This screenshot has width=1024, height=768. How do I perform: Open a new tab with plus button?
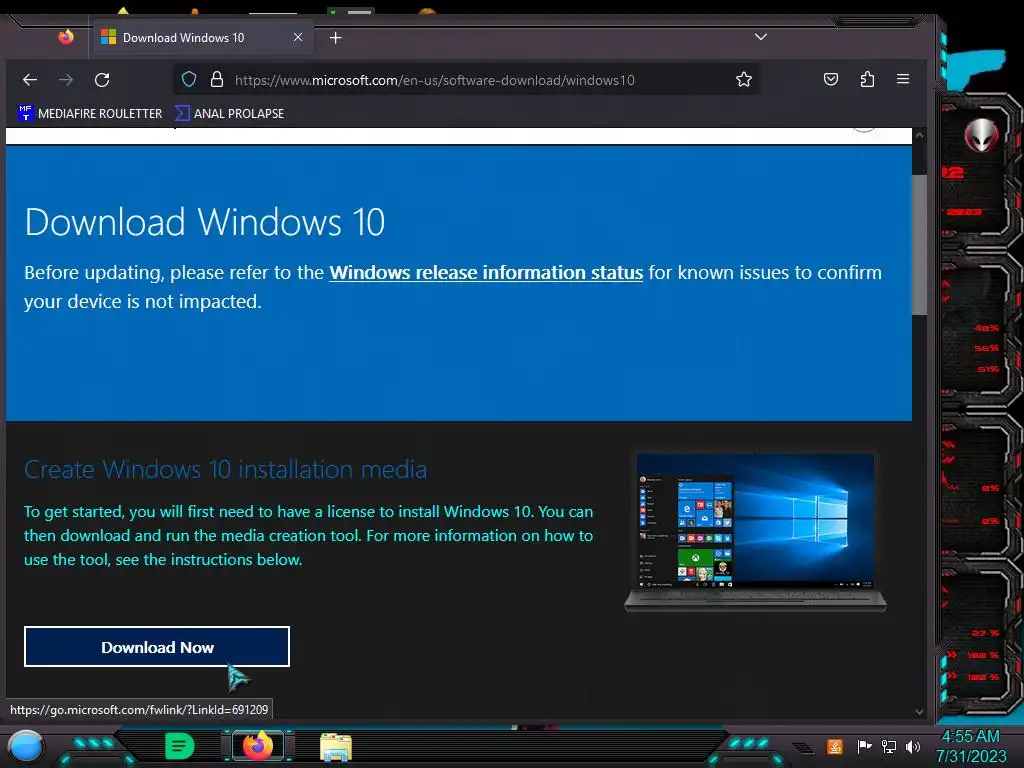(336, 38)
